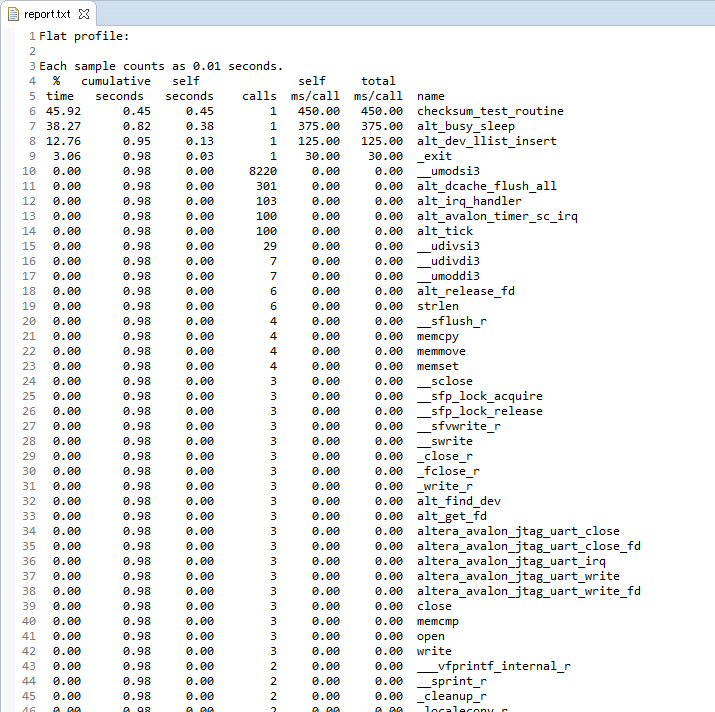Image resolution: width=715 pixels, height=712 pixels.
Task: Click the "name" column header
Action: click(431, 96)
